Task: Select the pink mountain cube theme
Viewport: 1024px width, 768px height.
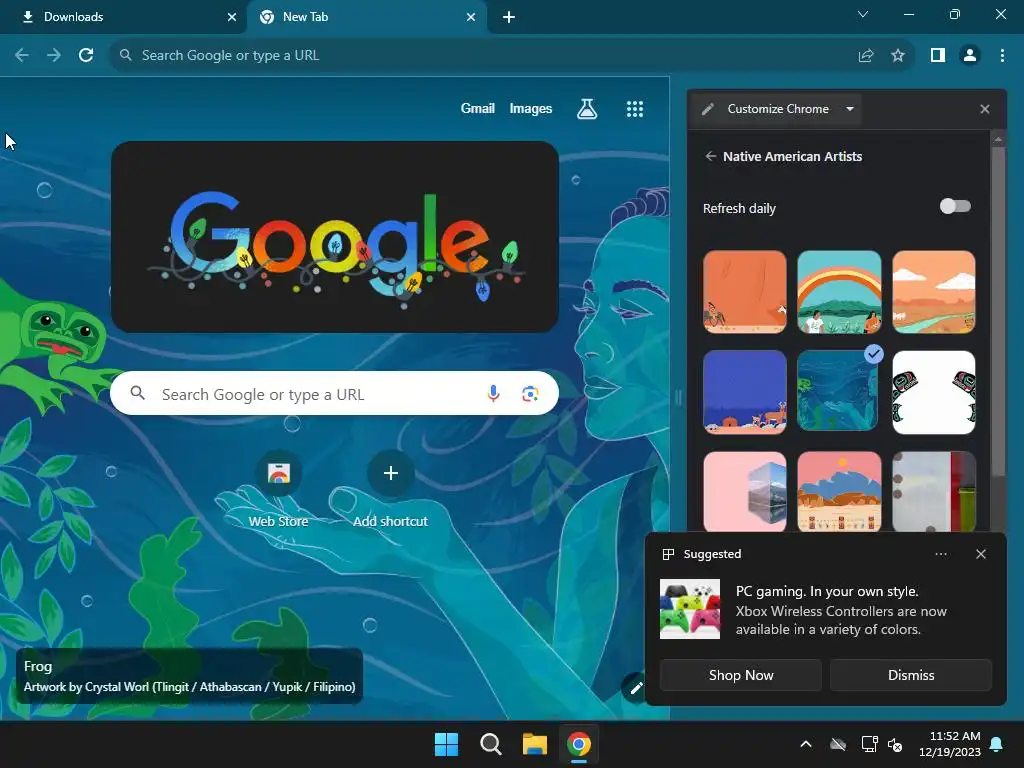Action: (x=744, y=491)
